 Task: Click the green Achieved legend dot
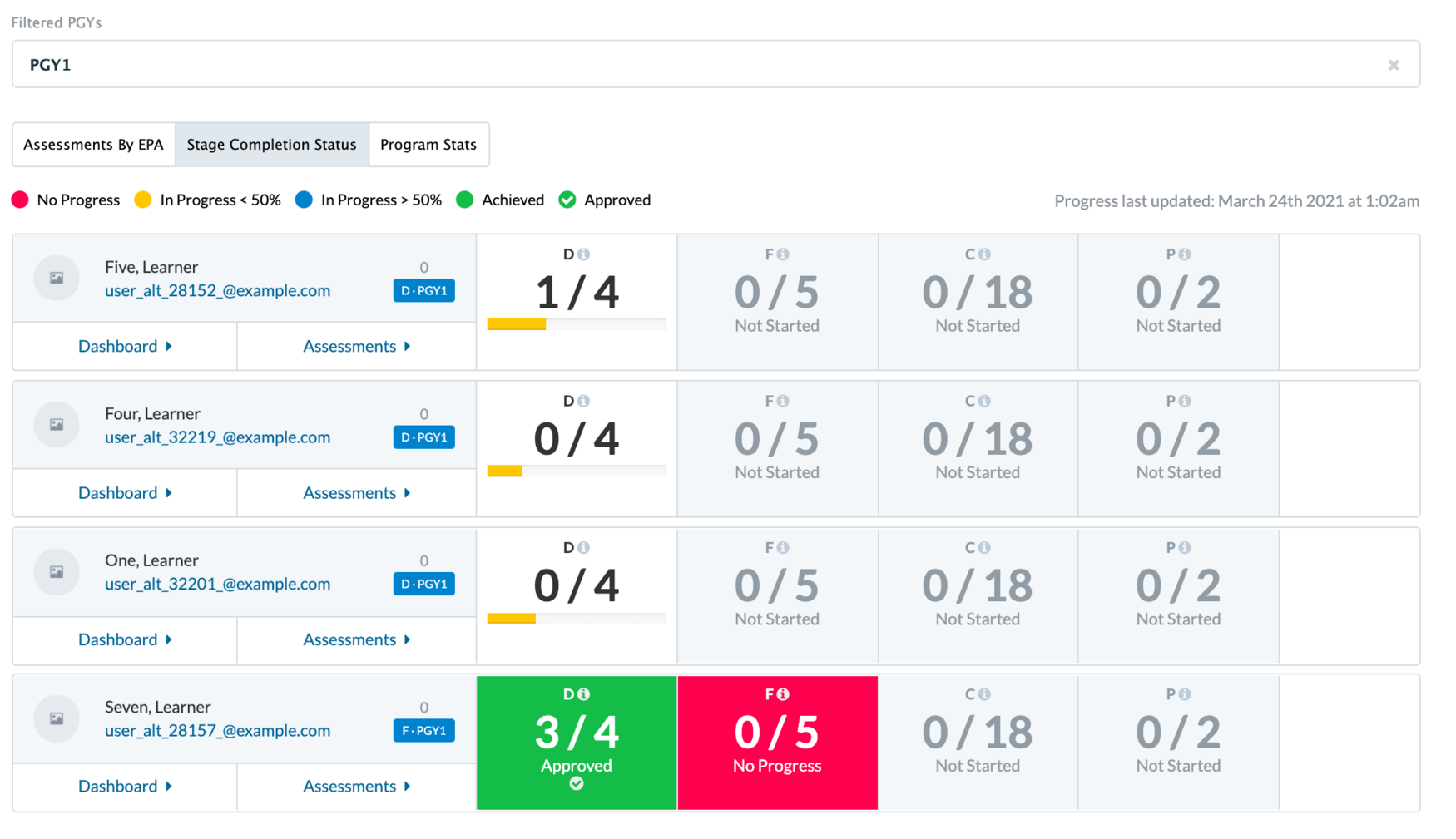(x=465, y=200)
